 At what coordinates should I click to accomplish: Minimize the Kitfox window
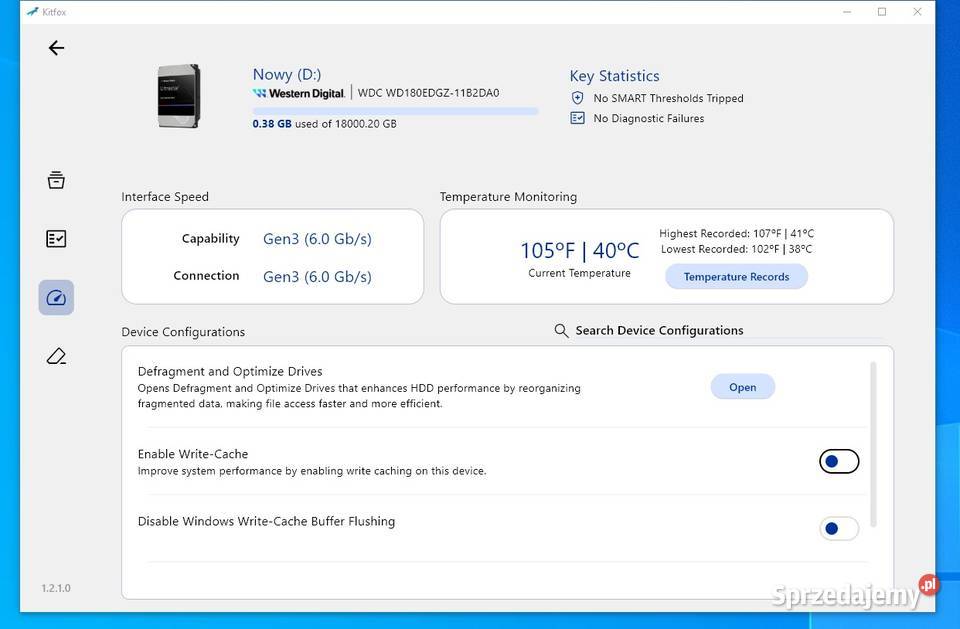pos(847,12)
